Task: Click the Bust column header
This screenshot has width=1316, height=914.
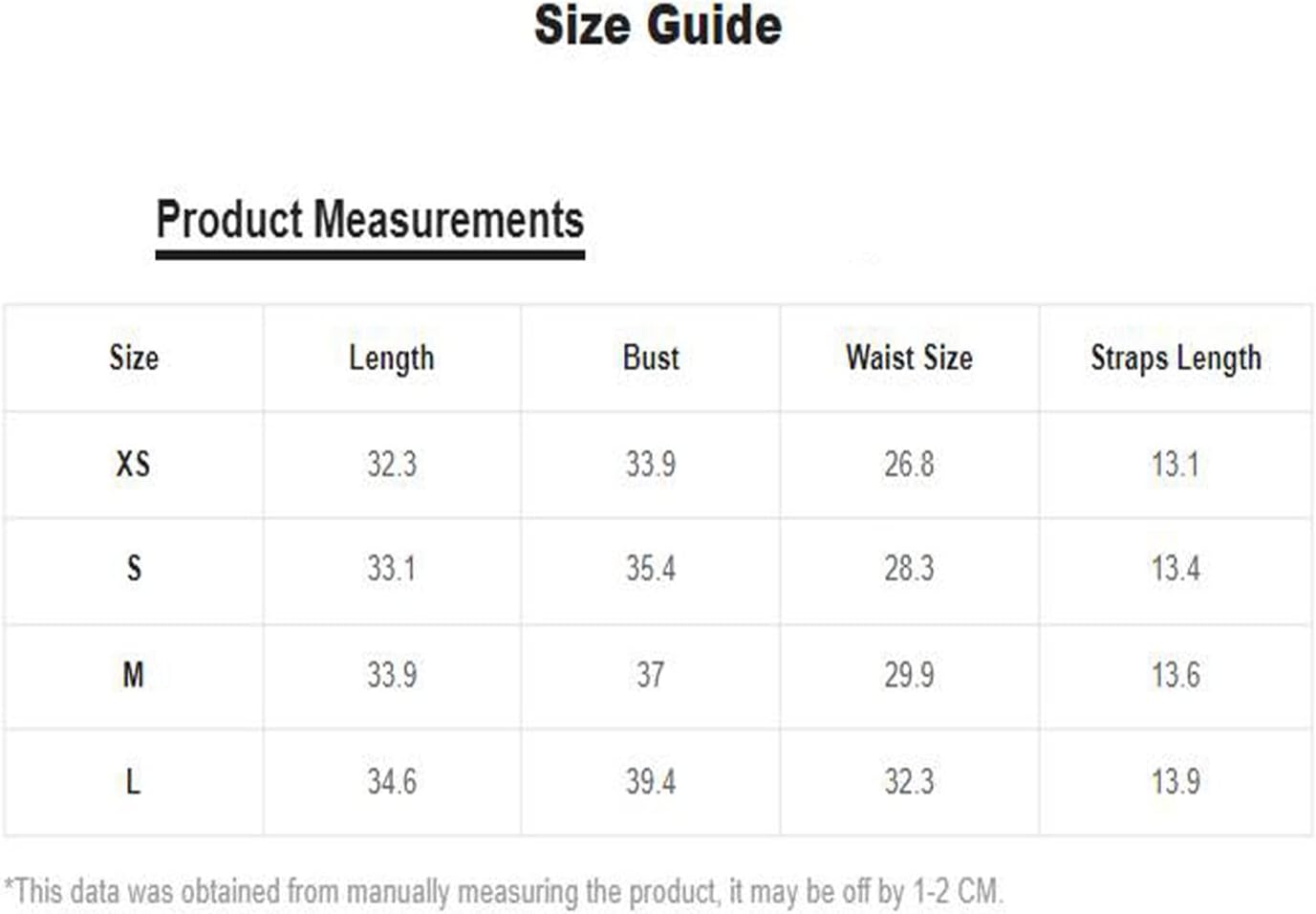Action: [651, 358]
